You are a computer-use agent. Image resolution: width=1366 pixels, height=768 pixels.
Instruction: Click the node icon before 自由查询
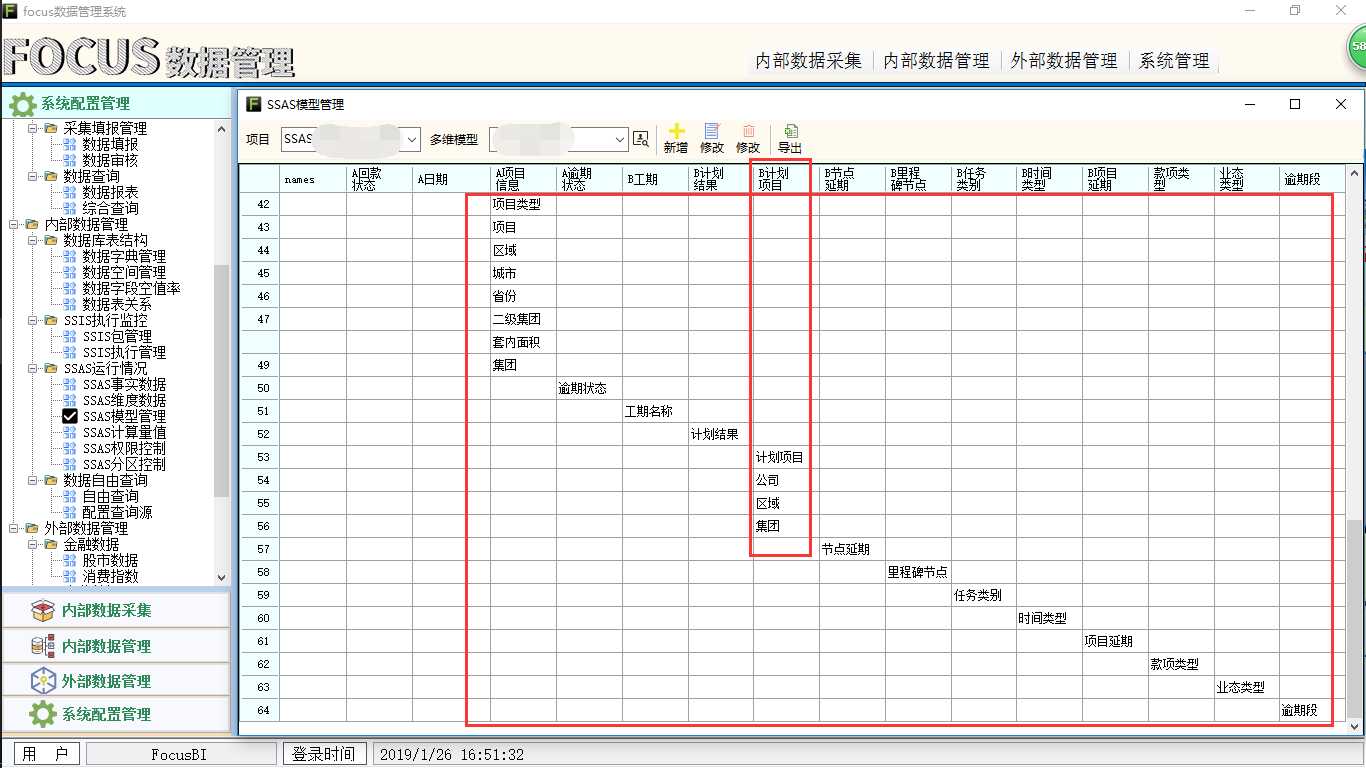point(70,496)
